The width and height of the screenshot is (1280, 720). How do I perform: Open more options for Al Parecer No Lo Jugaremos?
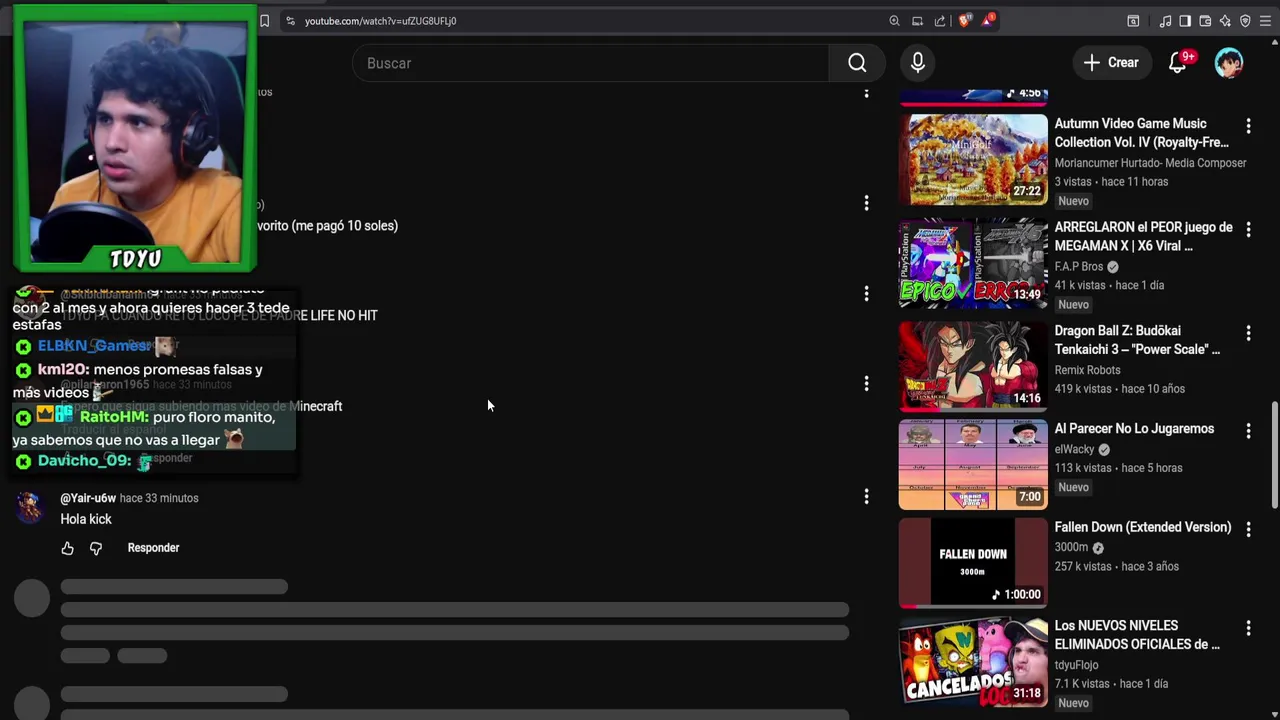tap(1248, 431)
